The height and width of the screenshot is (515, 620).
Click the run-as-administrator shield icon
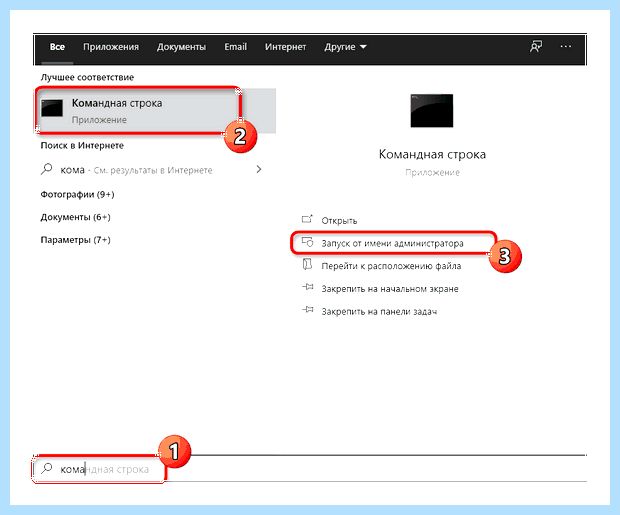[307, 242]
